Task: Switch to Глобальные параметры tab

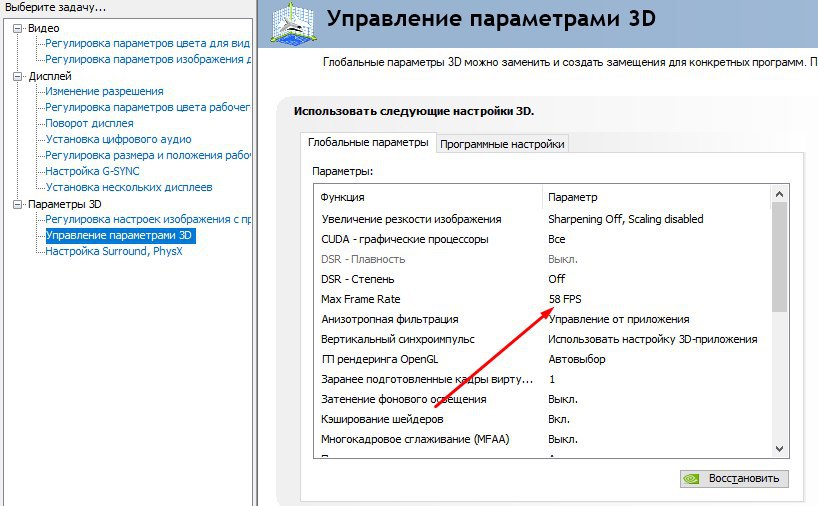Action: [368, 142]
